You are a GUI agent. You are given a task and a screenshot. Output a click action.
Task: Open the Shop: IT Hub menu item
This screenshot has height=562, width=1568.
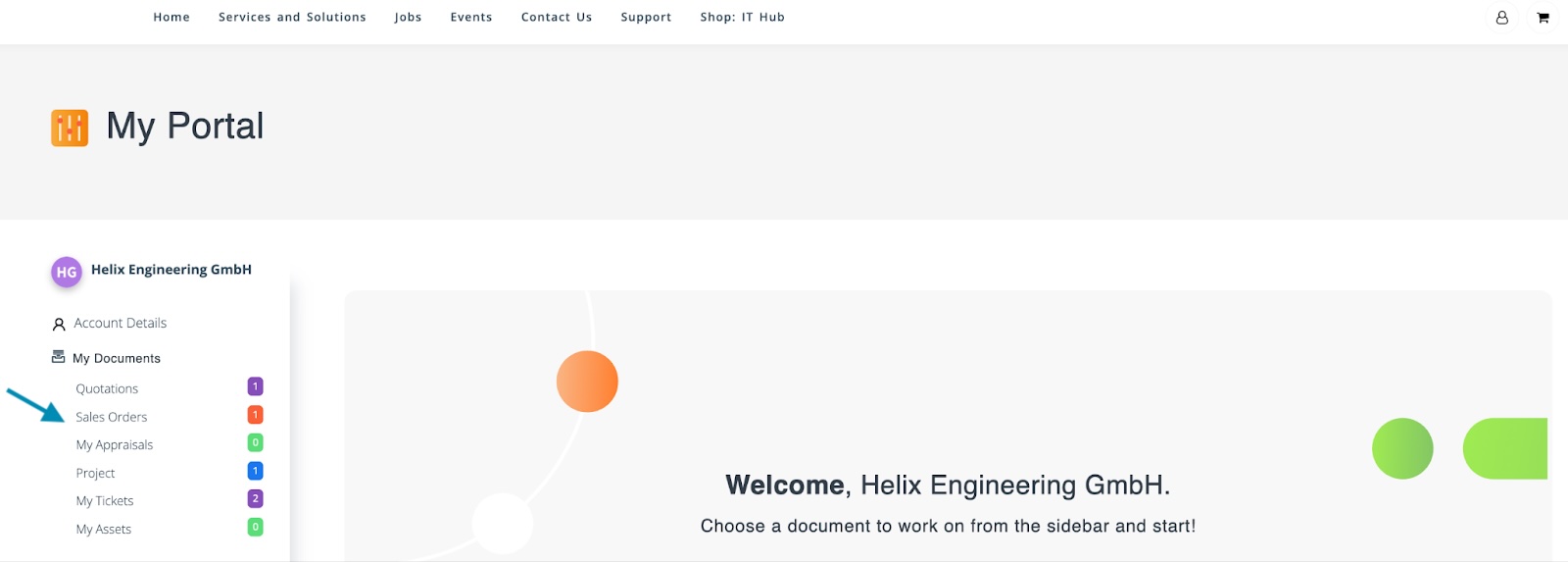[x=742, y=18]
